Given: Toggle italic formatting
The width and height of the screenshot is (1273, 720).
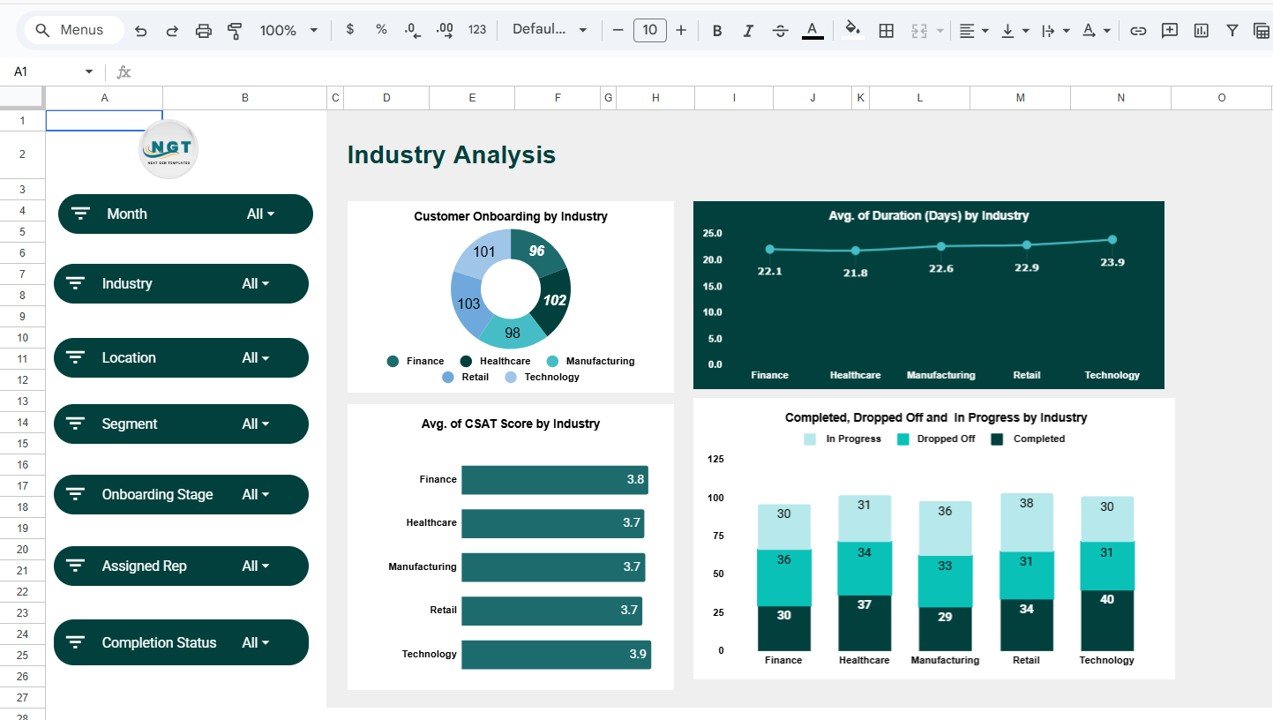Looking at the screenshot, I should [748, 30].
